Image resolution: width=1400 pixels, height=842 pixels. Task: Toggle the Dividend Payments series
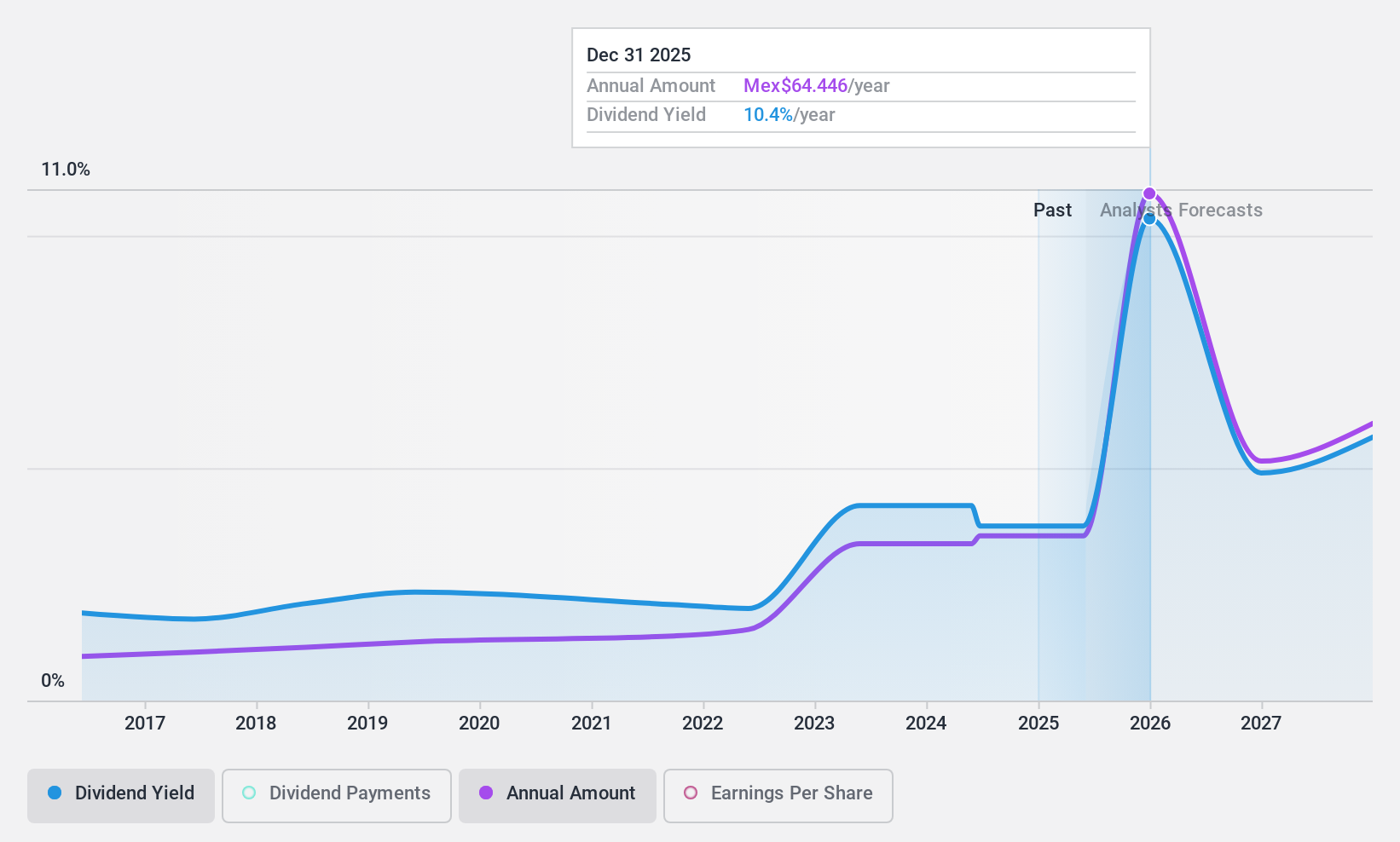pyautogui.click(x=337, y=796)
